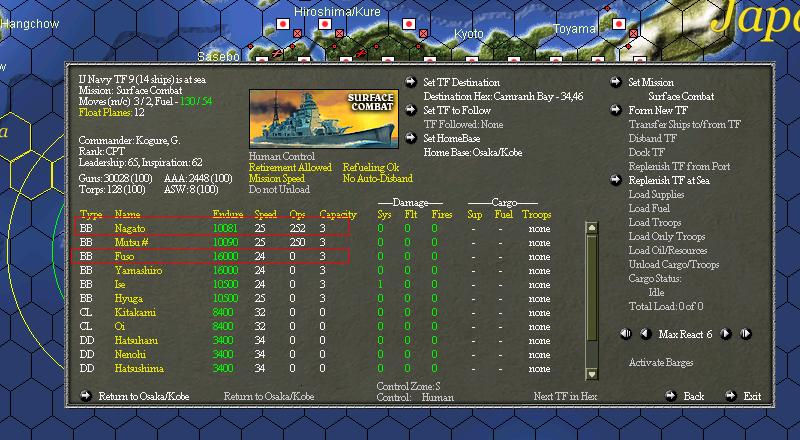Click the highlighted Return to Osaka/Kobe link
The image size is (800, 440).
coord(144,396)
